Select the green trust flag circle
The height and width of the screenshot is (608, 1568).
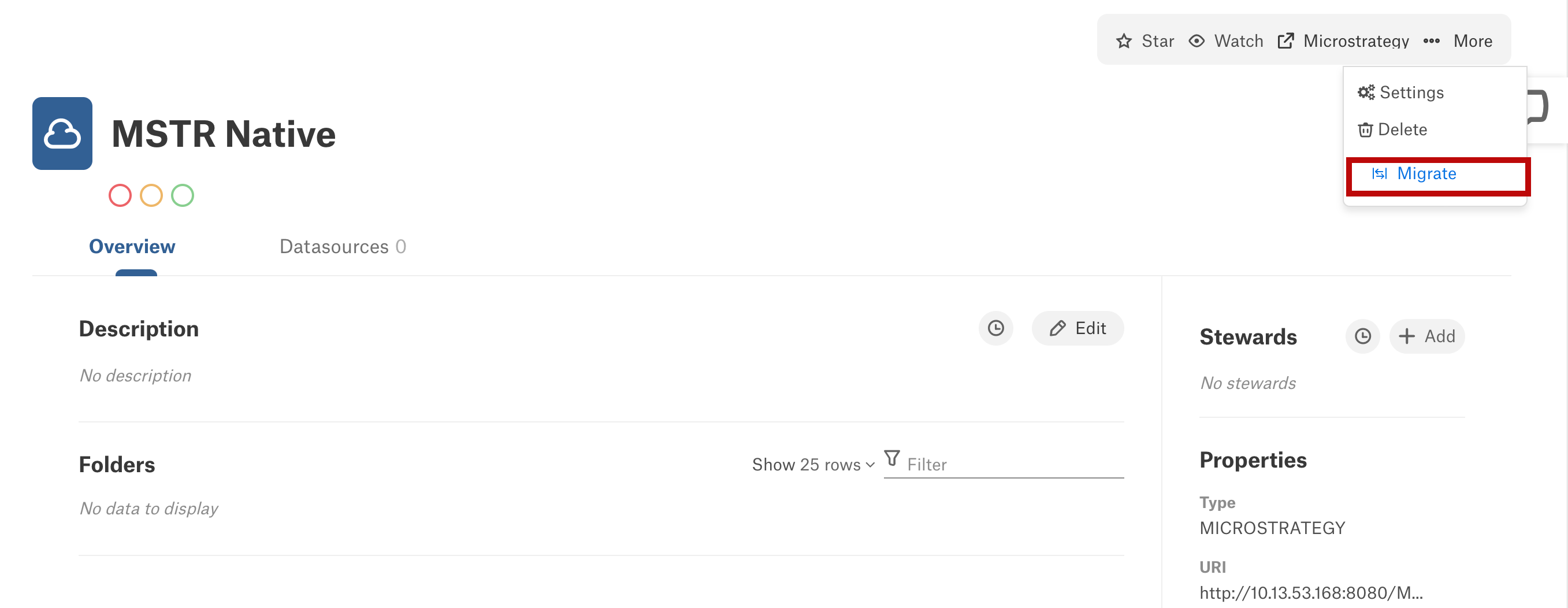[x=183, y=195]
